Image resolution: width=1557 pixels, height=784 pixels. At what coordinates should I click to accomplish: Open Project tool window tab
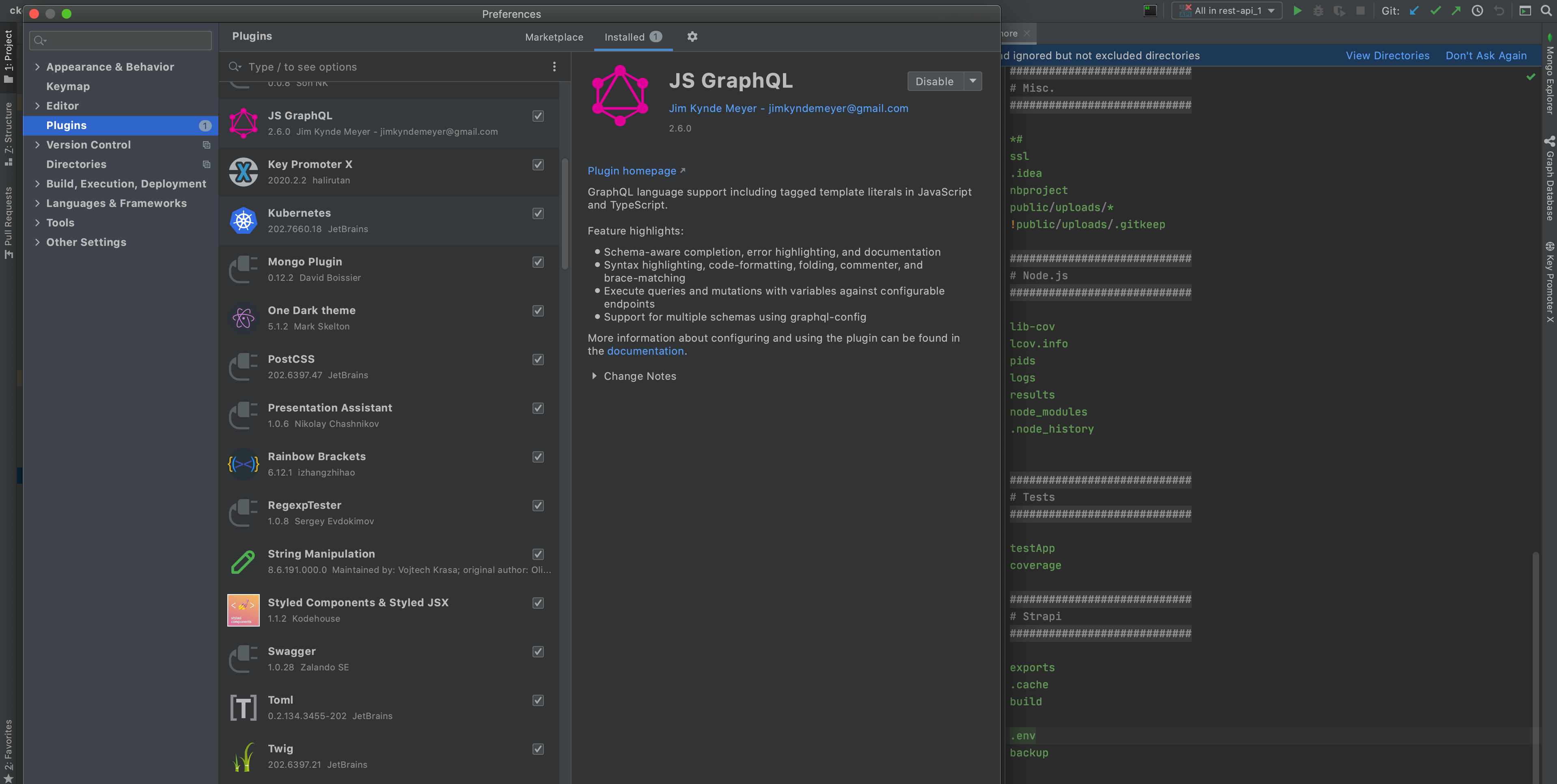(9, 56)
